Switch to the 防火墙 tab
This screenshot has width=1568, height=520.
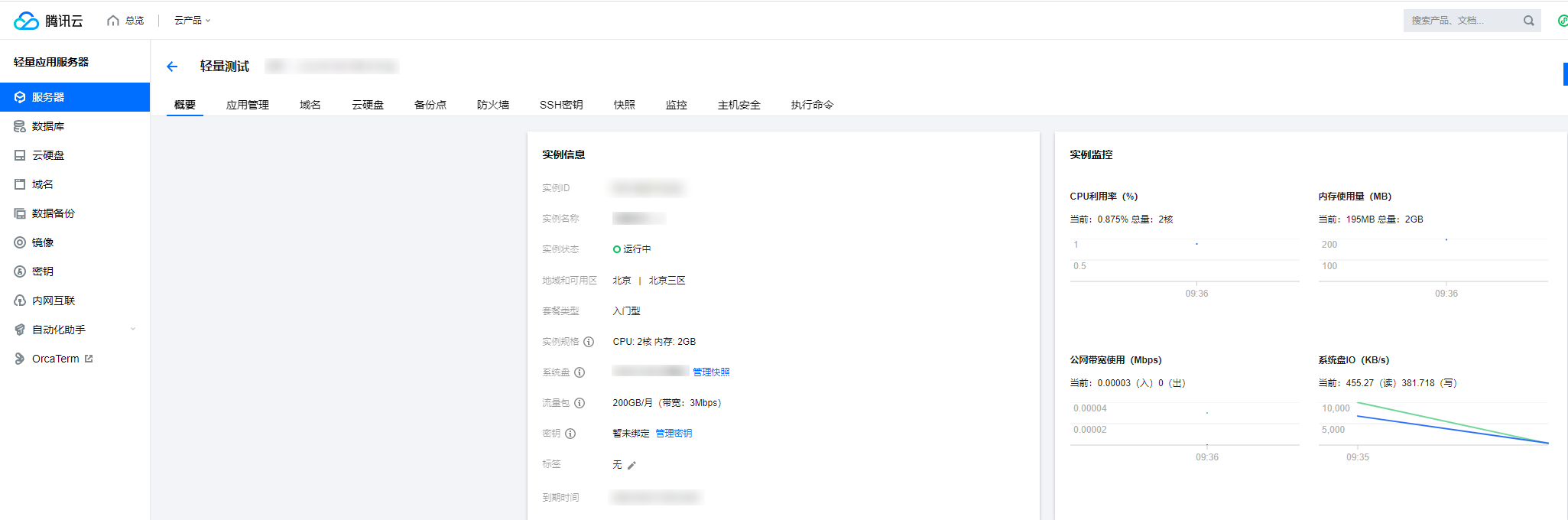click(493, 105)
